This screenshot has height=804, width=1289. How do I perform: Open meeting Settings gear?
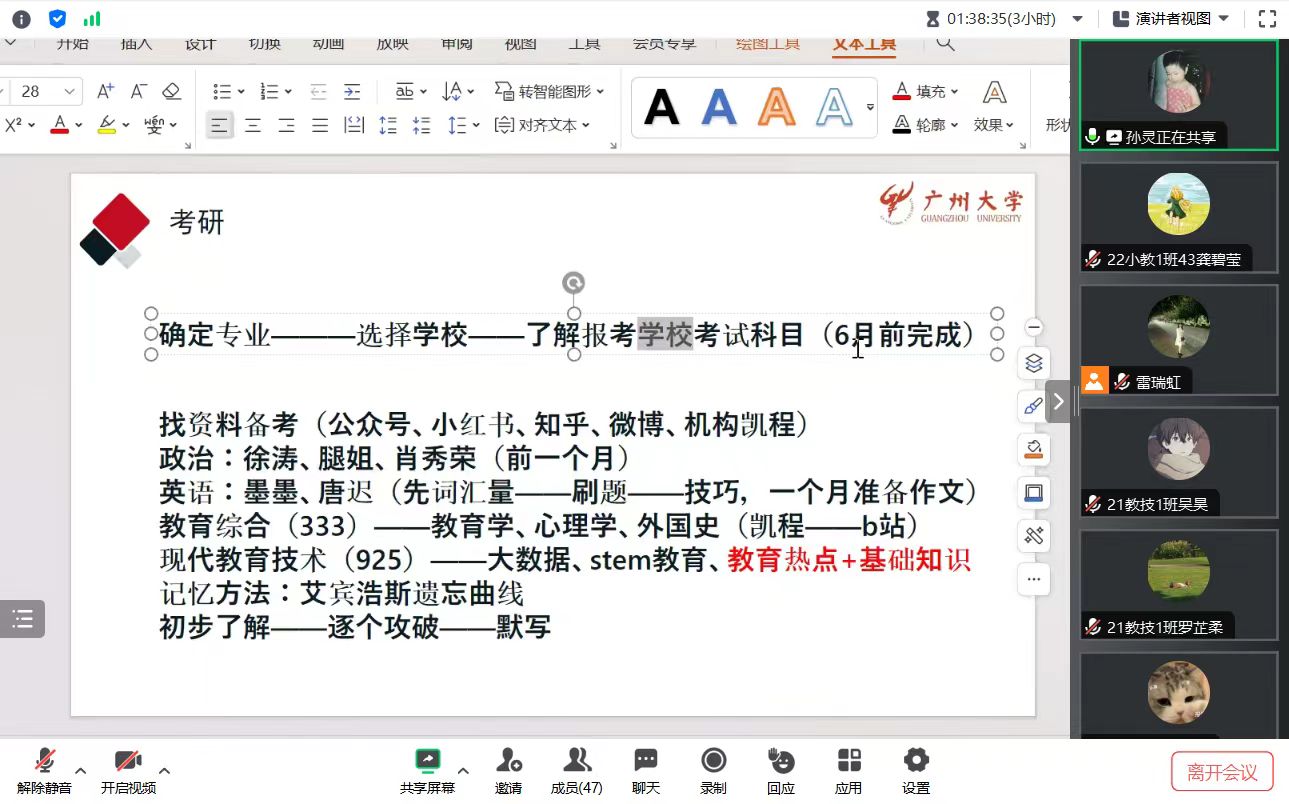[915, 770]
